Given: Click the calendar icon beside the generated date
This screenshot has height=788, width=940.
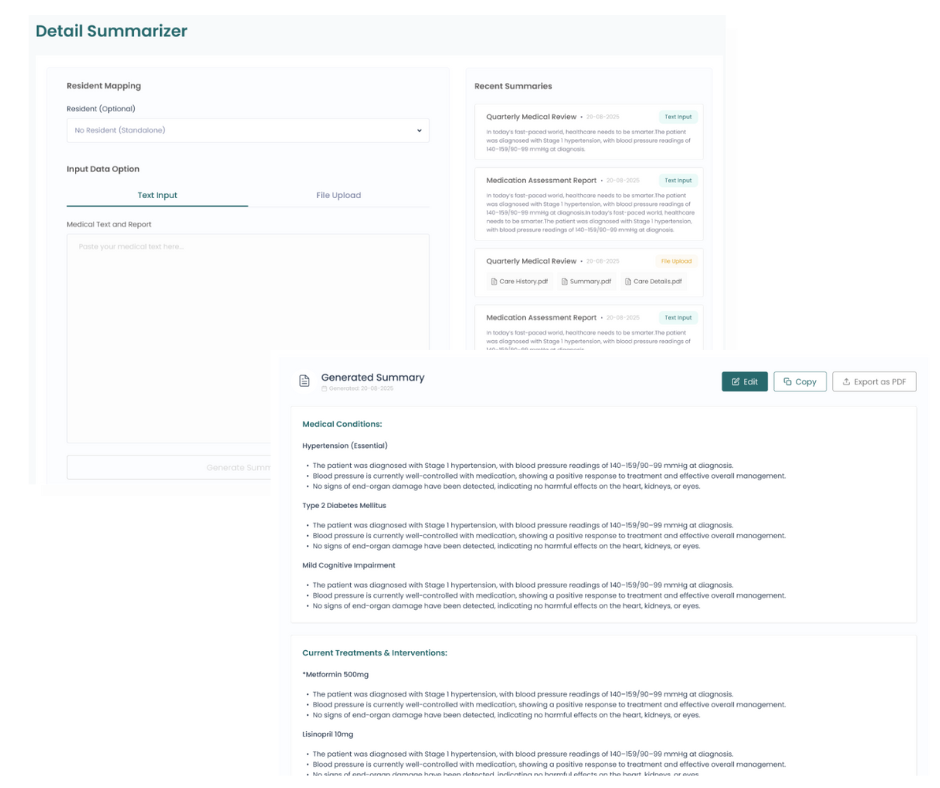Looking at the screenshot, I should click(324, 388).
